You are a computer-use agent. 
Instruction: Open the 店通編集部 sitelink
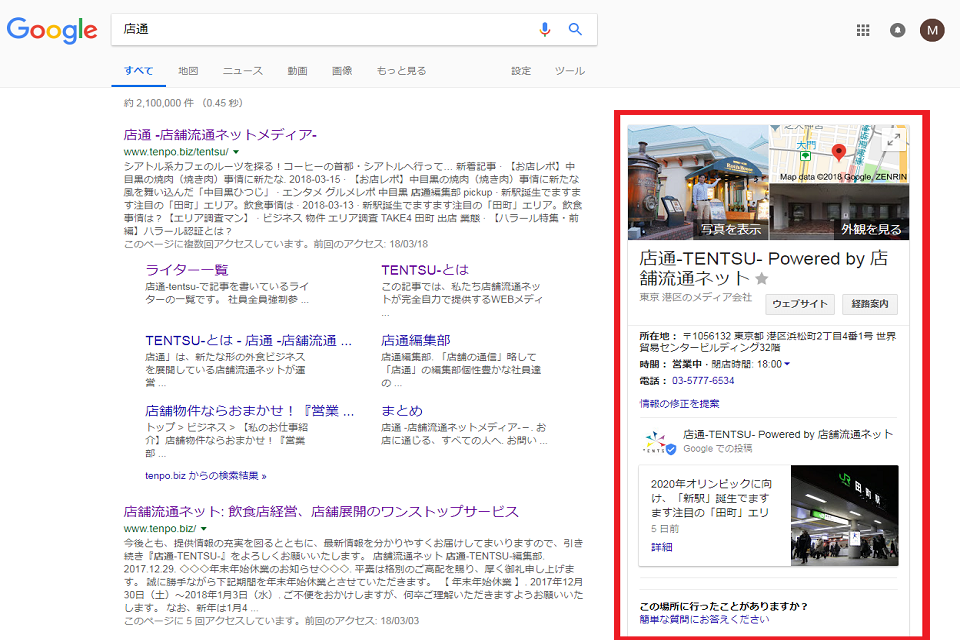click(416, 341)
